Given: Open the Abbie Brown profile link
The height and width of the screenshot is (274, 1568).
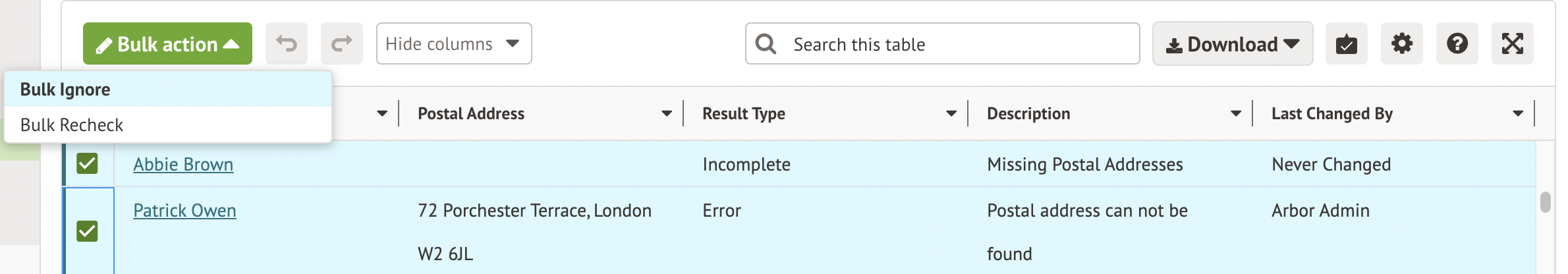Looking at the screenshot, I should tap(183, 165).
